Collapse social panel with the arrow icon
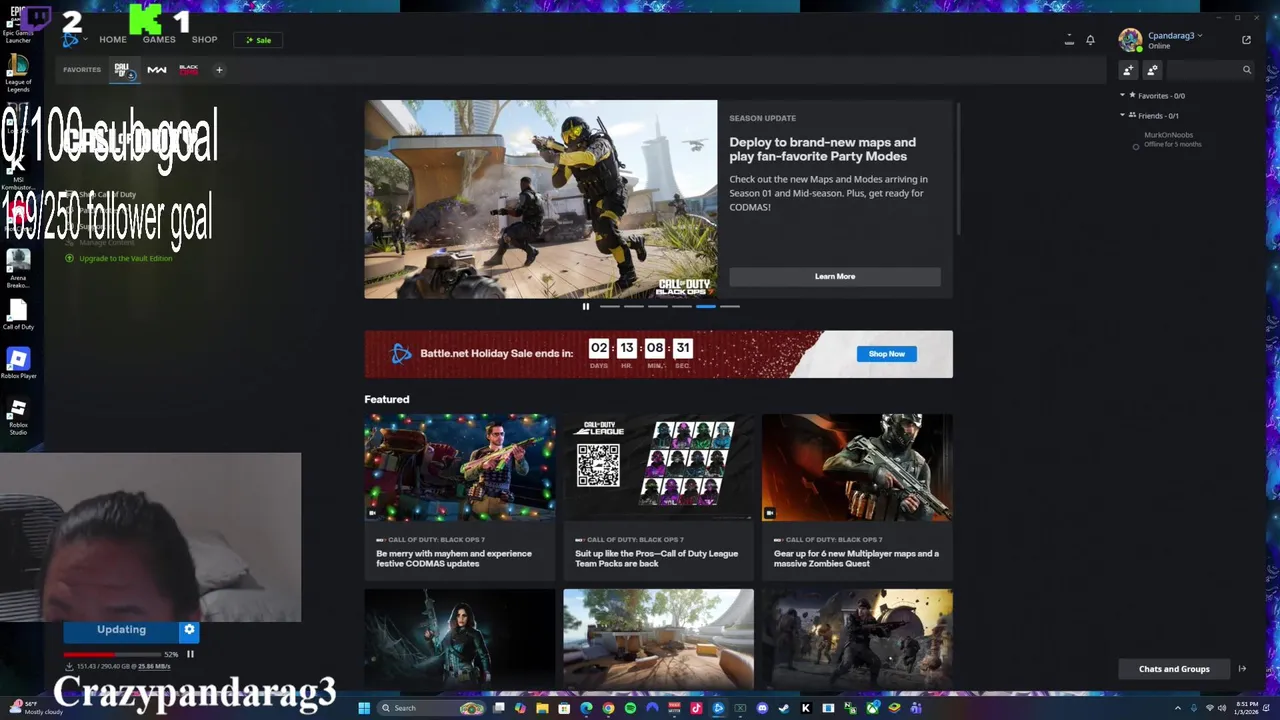The height and width of the screenshot is (720, 1280). point(1242,669)
